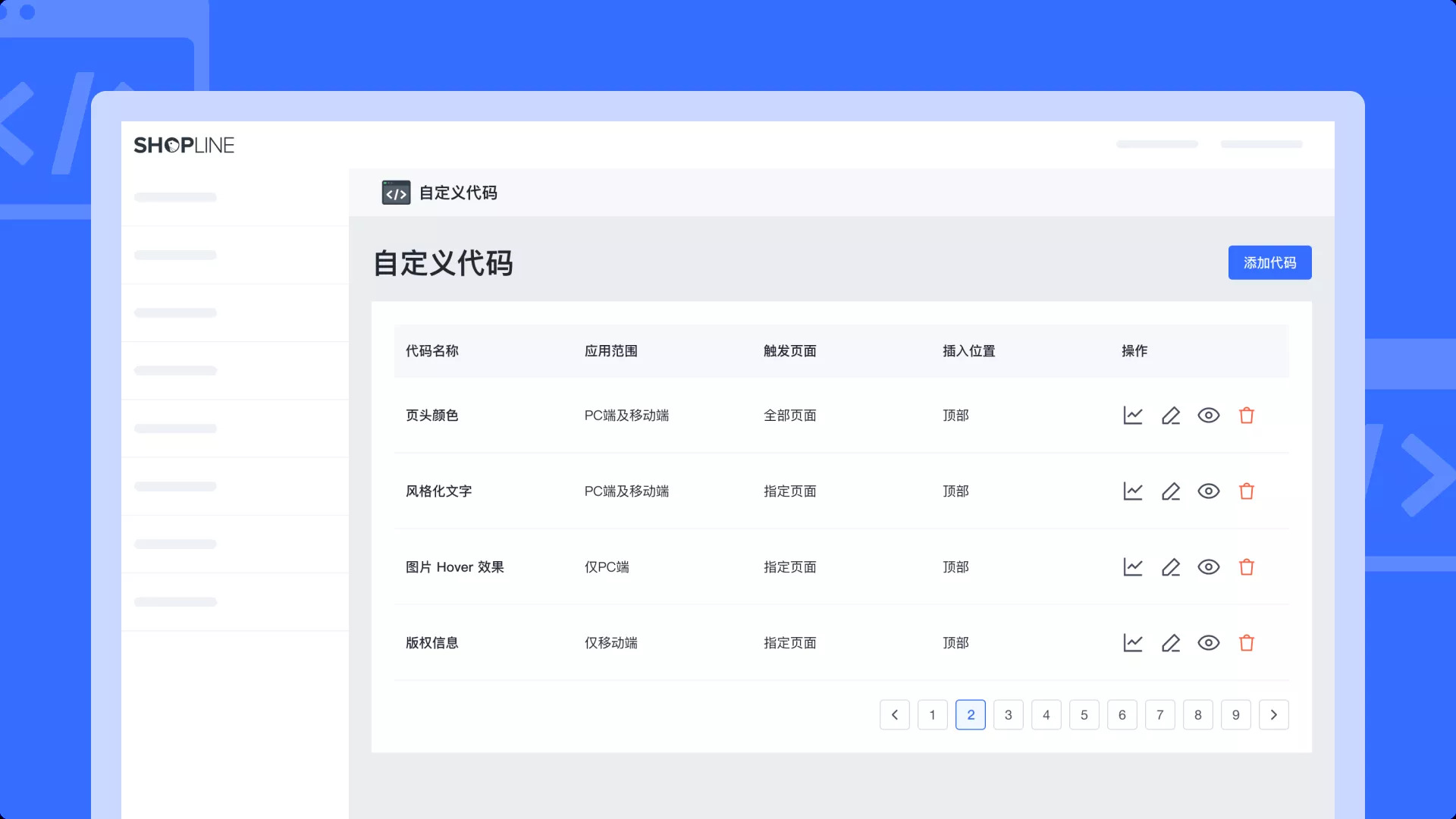1456x819 pixels.
Task: Delete the 页头颜色 code entry
Action: 1246,416
